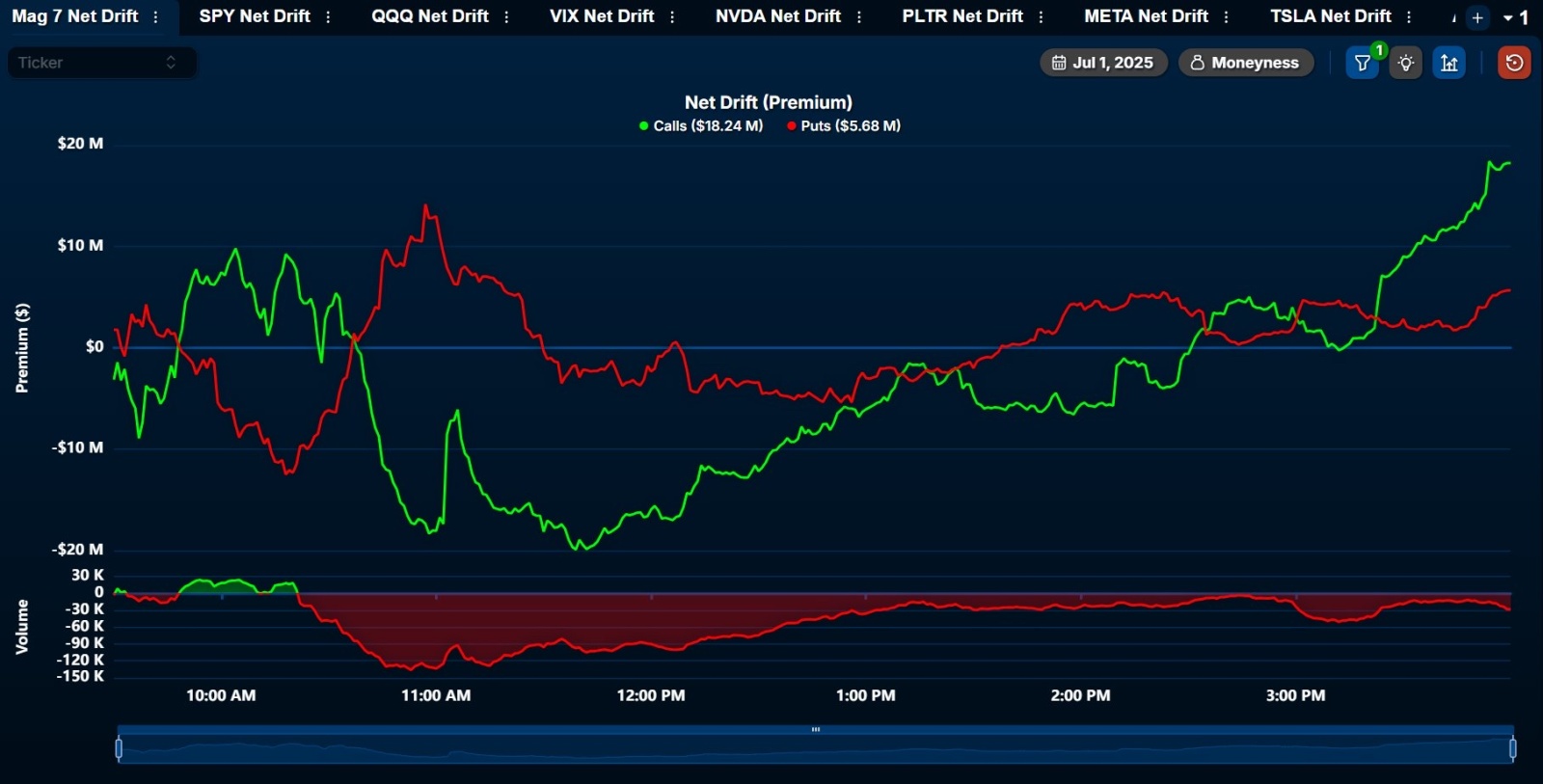Toggle Puts series in chart legend
This screenshot has width=1543, height=784.
[844, 125]
